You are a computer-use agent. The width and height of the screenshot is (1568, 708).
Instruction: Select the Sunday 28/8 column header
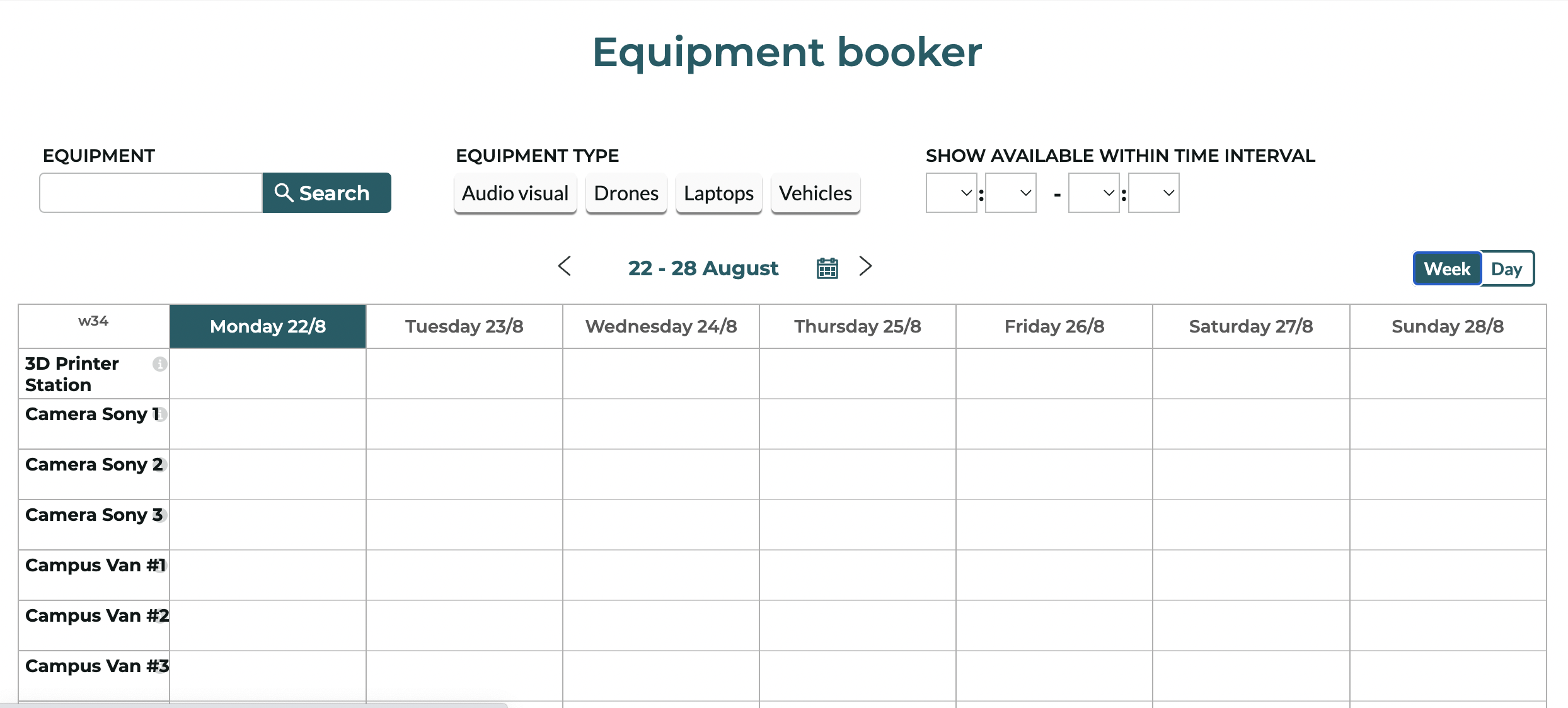pyautogui.click(x=1448, y=326)
